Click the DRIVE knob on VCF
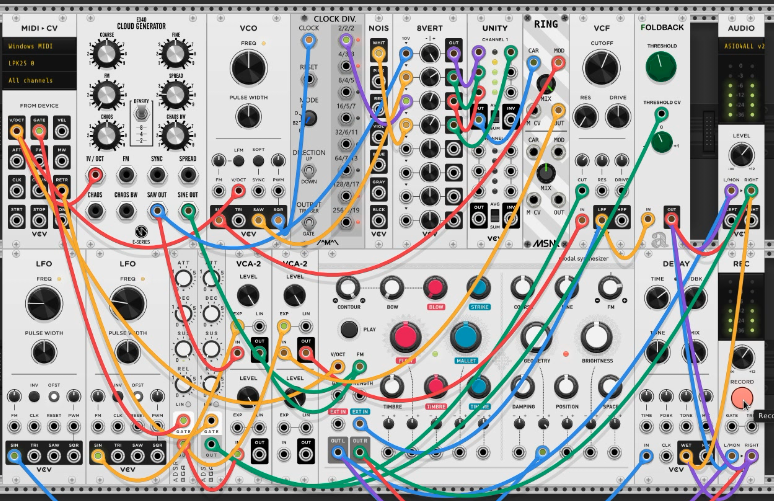This screenshot has width=774, height=501. 618,117
